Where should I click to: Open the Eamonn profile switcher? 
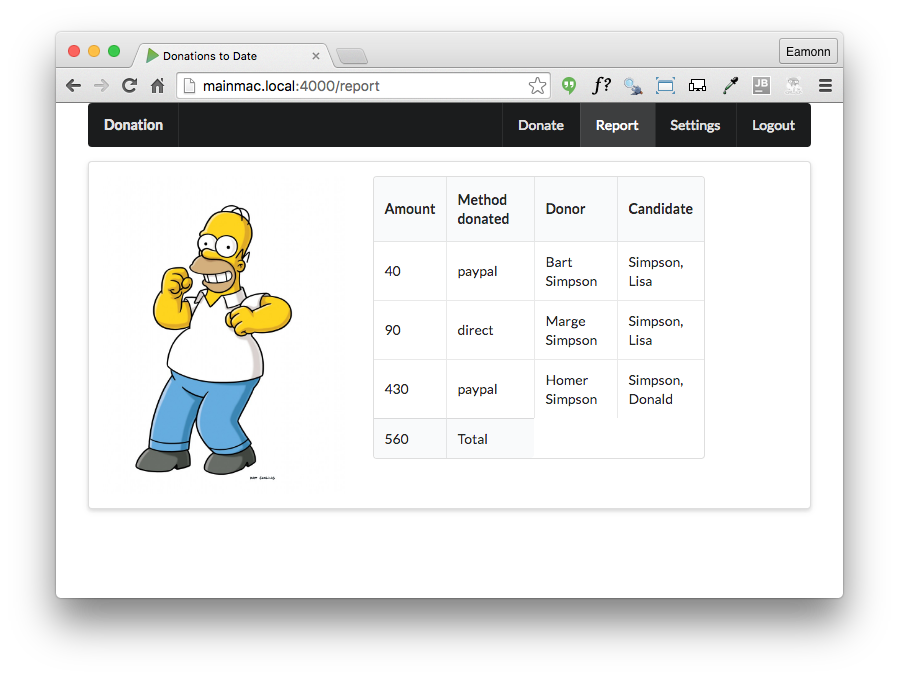click(808, 51)
